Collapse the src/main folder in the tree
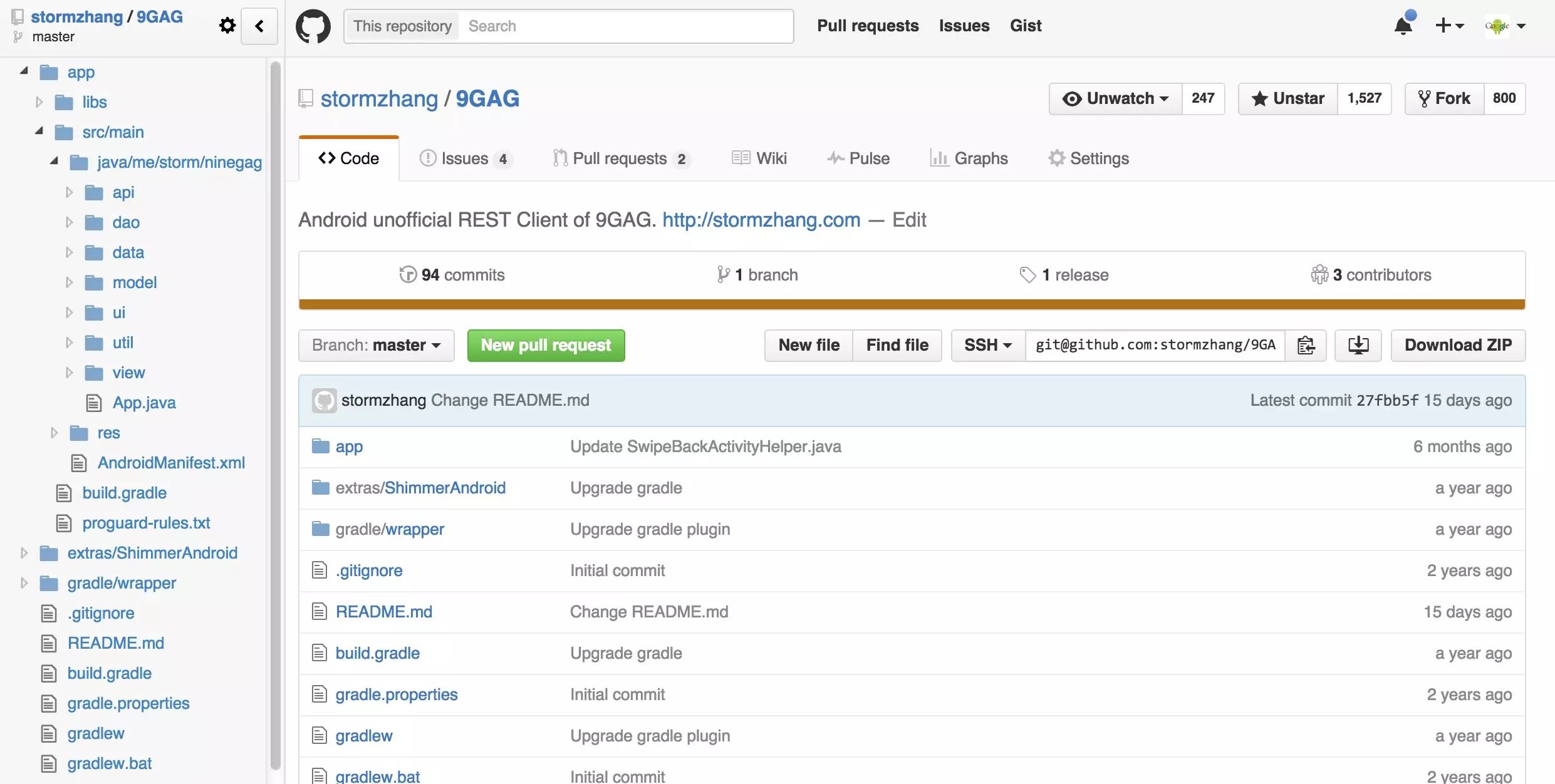The height and width of the screenshot is (784, 1555). tap(39, 132)
